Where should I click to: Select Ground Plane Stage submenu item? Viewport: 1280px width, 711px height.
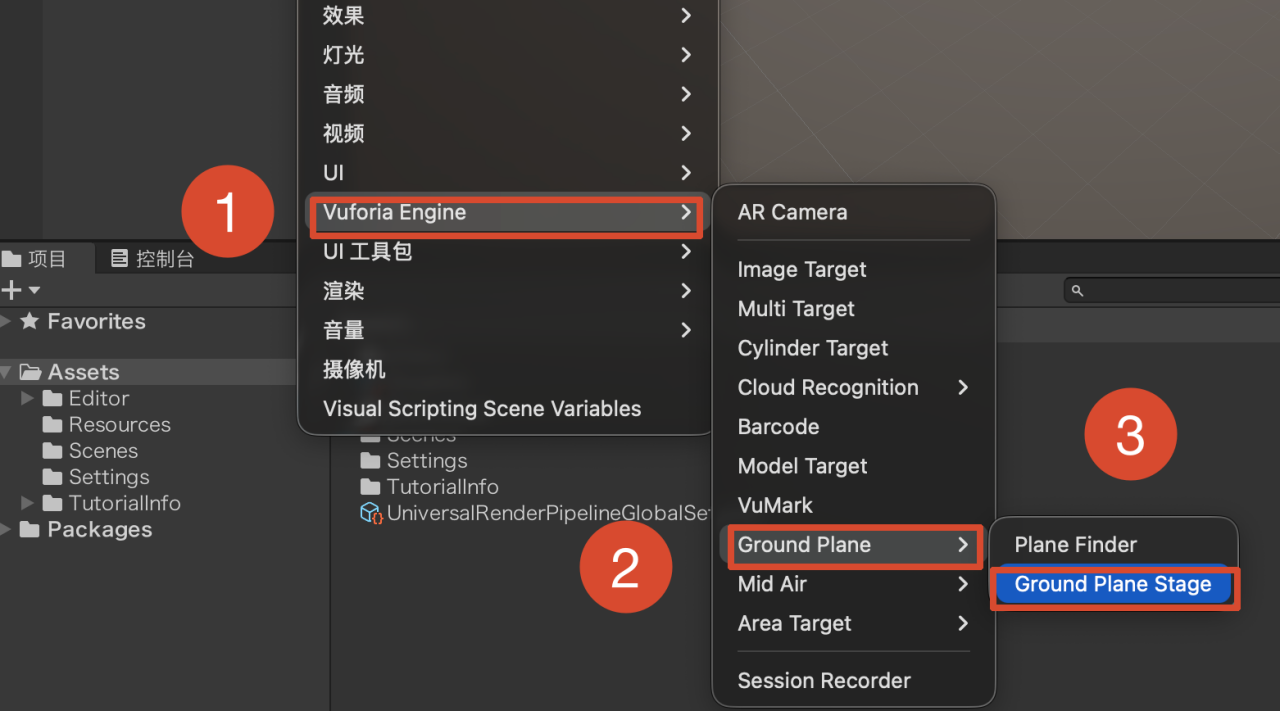click(1113, 585)
